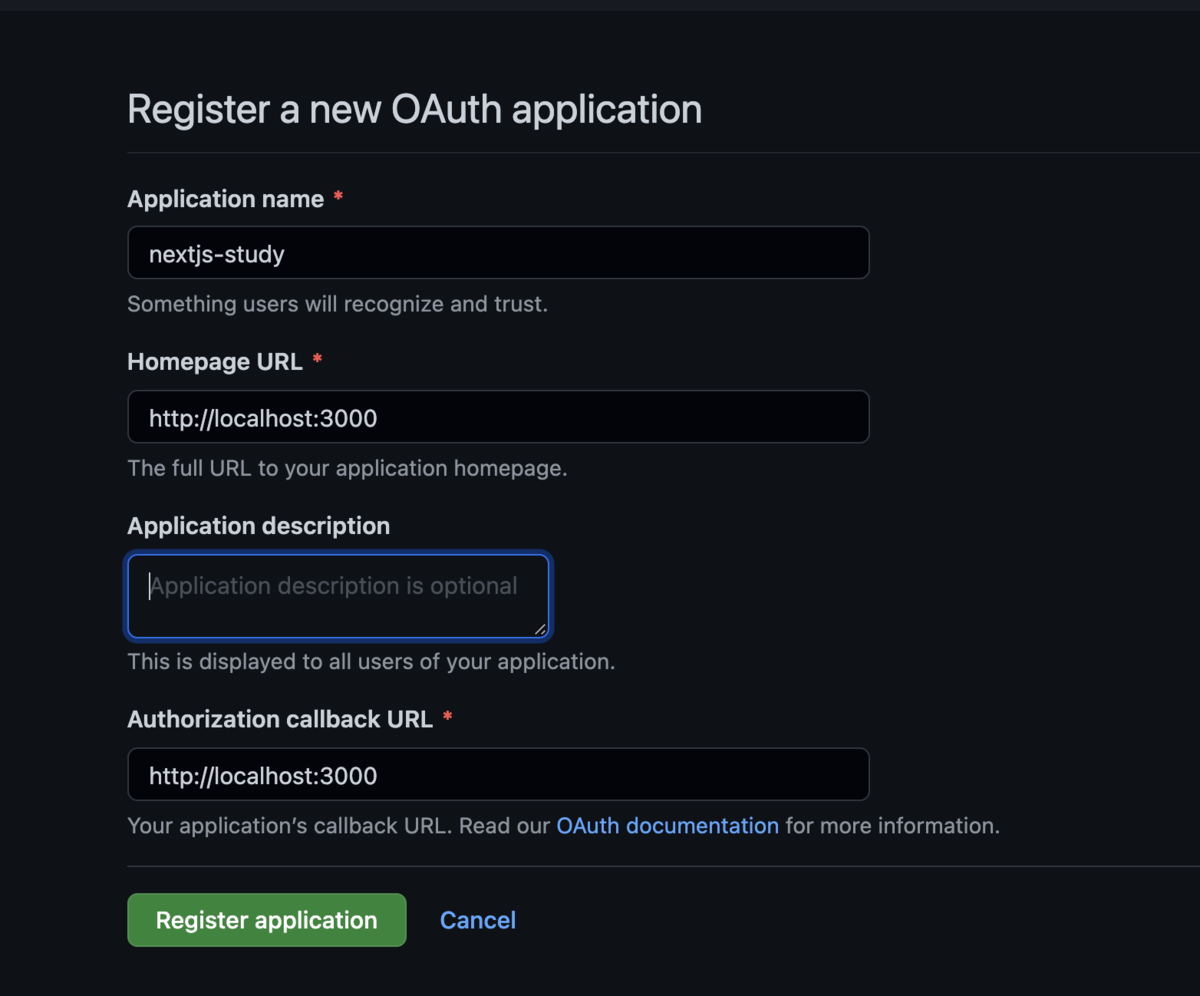Click the Application name input field
The height and width of the screenshot is (996, 1200).
point(498,253)
